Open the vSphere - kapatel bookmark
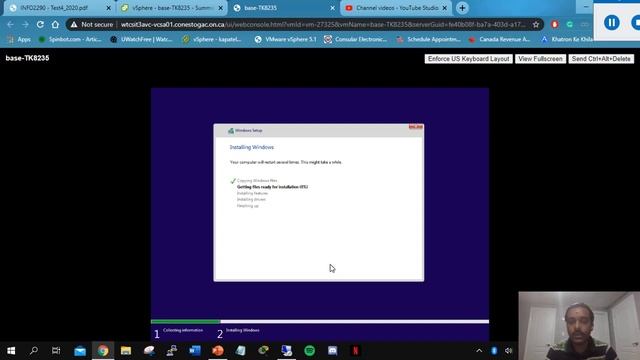The height and width of the screenshot is (360, 640). tap(212, 39)
